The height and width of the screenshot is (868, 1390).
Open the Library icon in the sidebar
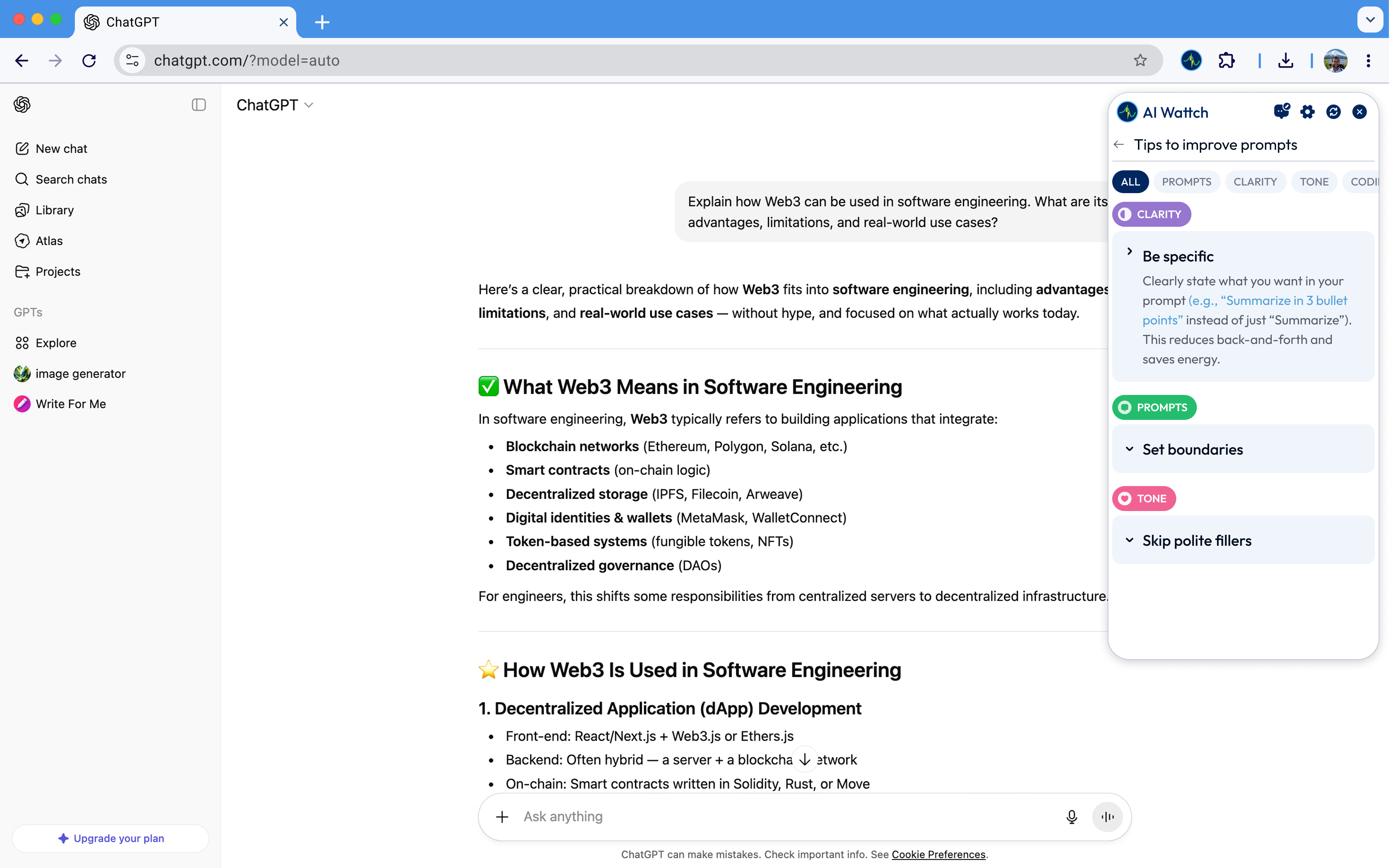pyautogui.click(x=22, y=210)
